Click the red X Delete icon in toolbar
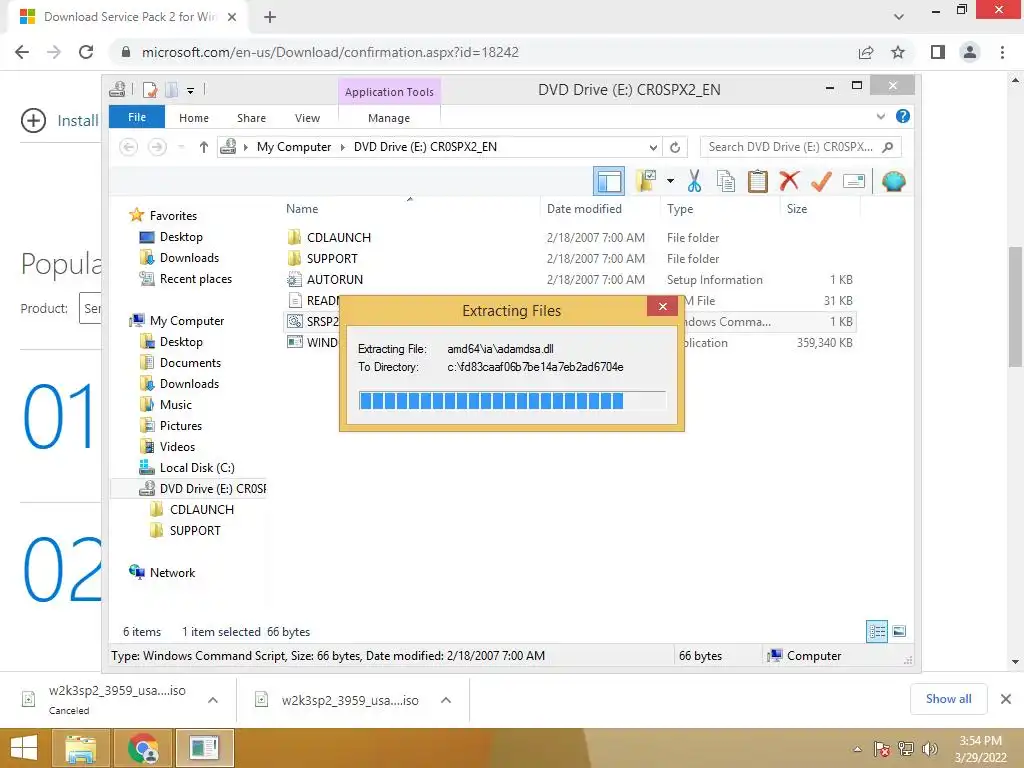Screen dimensions: 1024x768 pos(789,180)
